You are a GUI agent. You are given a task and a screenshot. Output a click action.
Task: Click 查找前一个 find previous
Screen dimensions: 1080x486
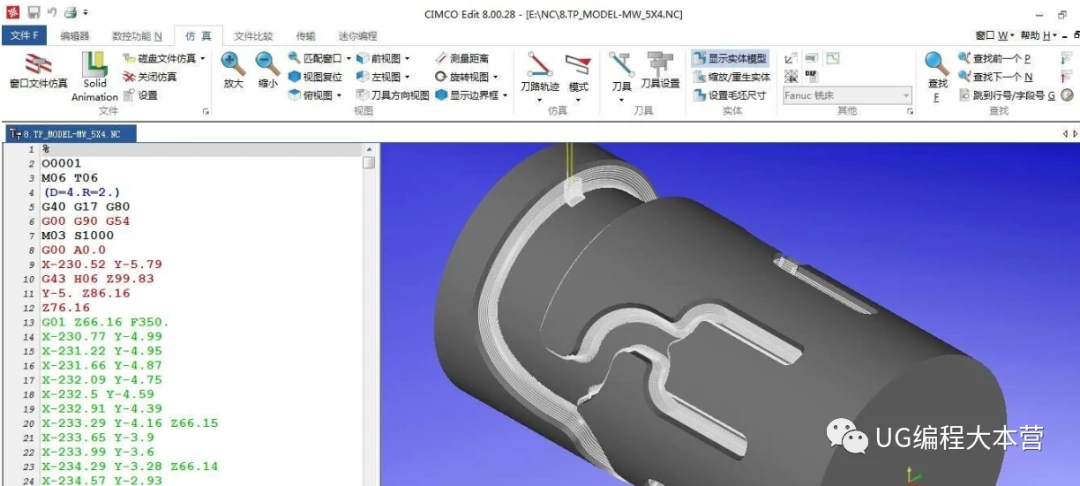click(994, 59)
